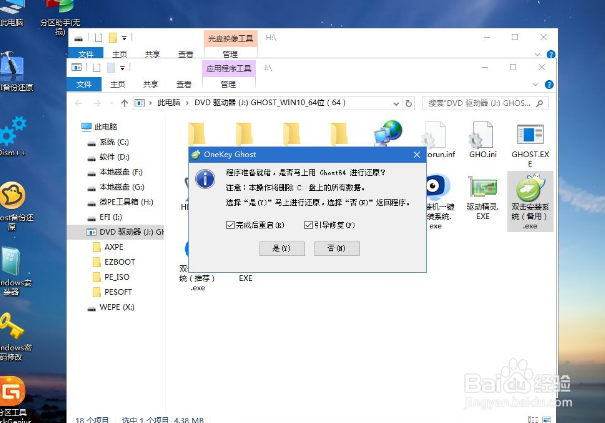
Task: Click the back navigation arrow
Action: (x=79, y=103)
